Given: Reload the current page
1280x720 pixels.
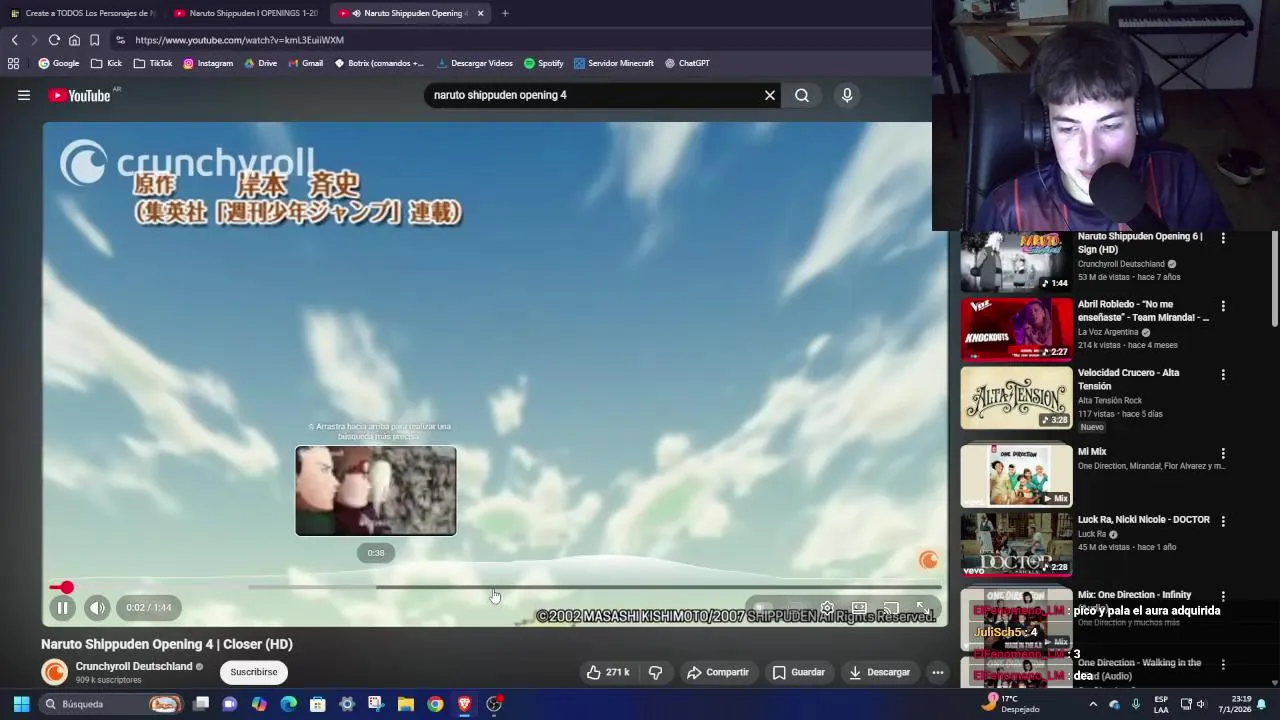Looking at the screenshot, I should 54,40.
